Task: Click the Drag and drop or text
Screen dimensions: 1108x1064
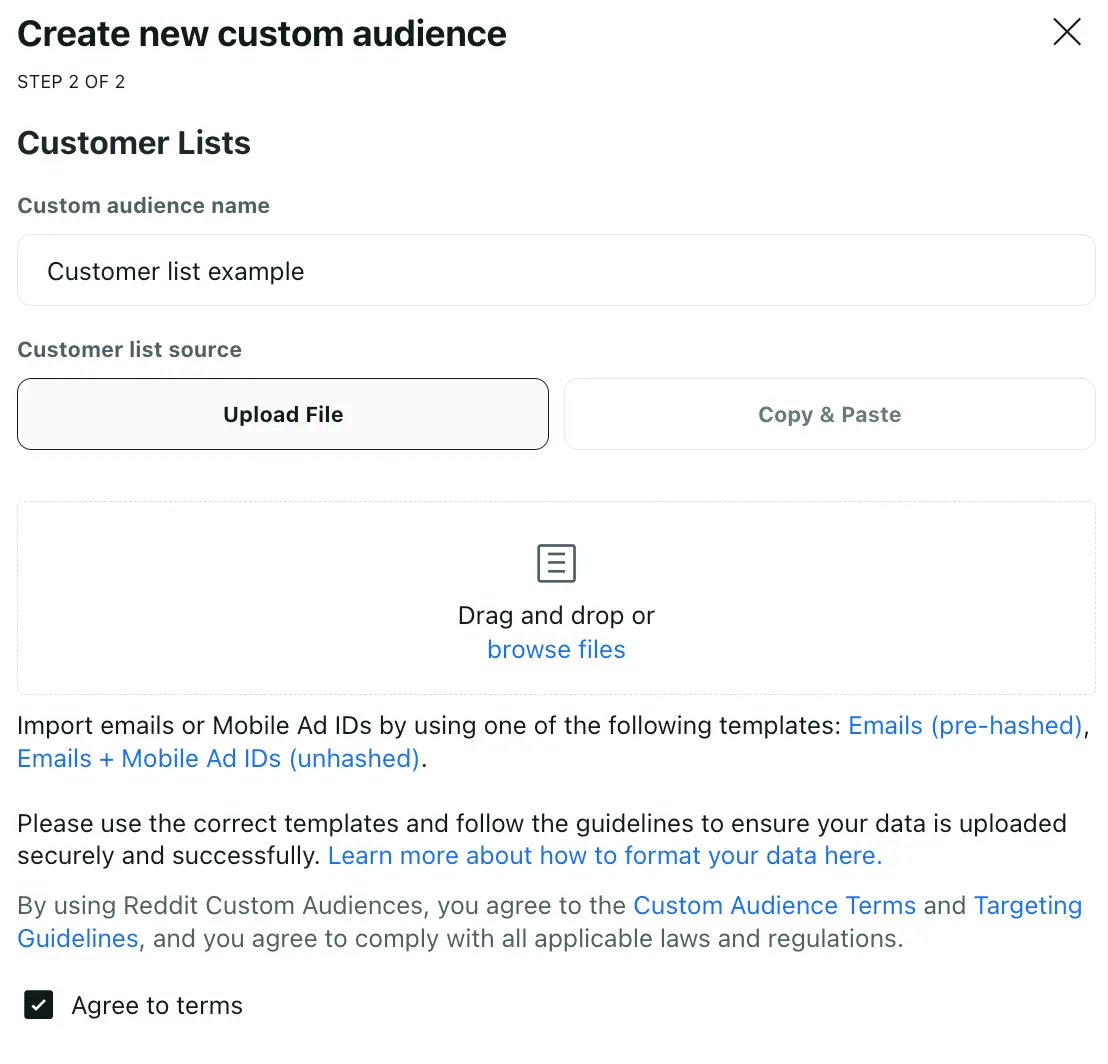Action: (556, 615)
